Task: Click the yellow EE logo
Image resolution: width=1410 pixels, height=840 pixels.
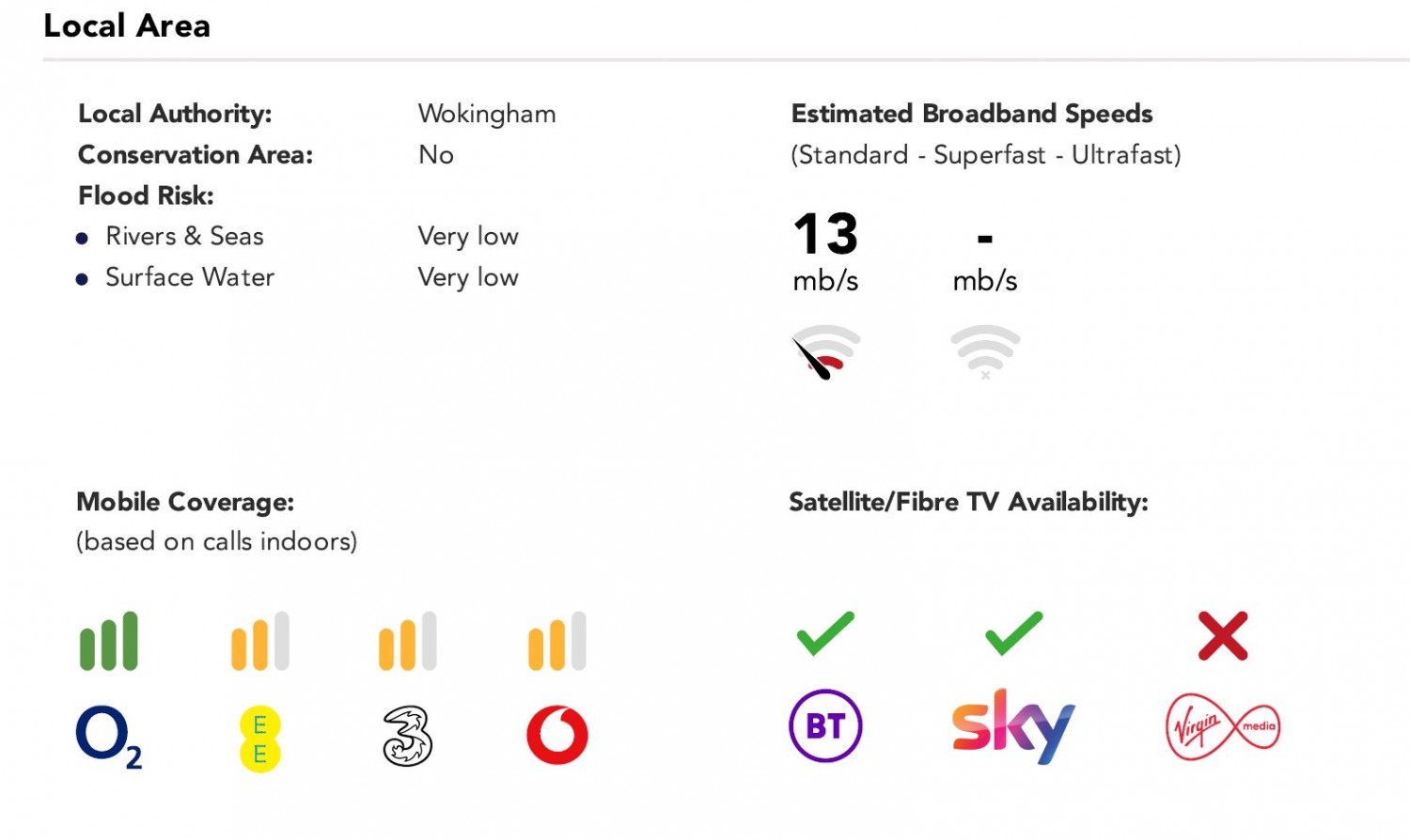Action: coord(260,739)
